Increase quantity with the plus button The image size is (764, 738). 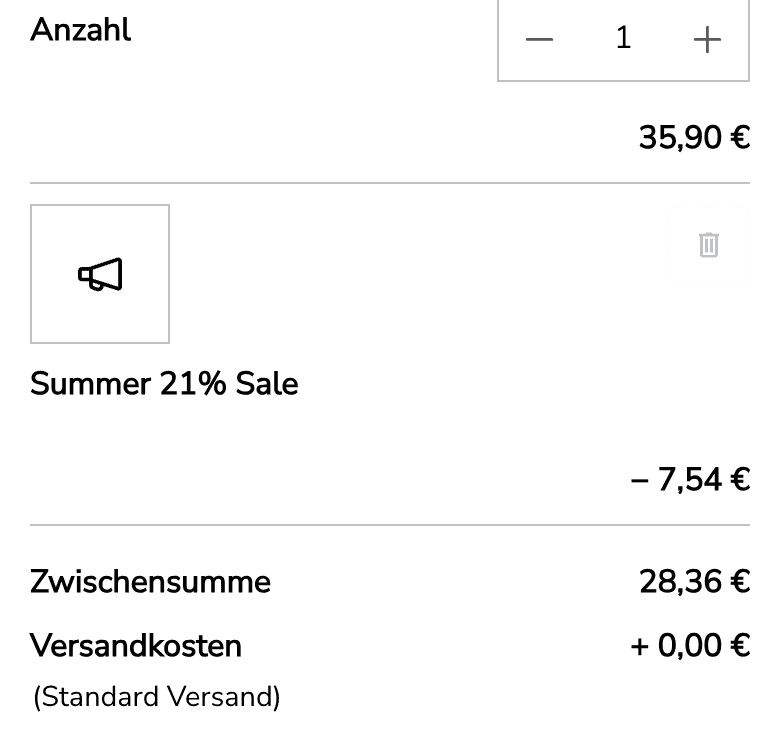tap(707, 39)
